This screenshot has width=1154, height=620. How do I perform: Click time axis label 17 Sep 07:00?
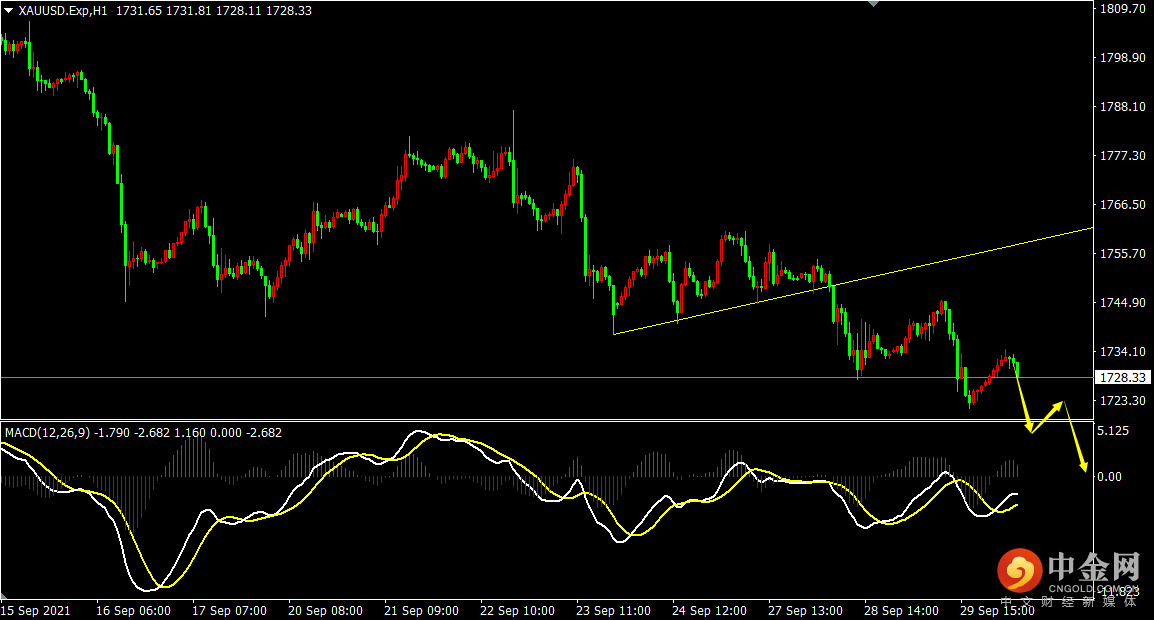click(230, 610)
